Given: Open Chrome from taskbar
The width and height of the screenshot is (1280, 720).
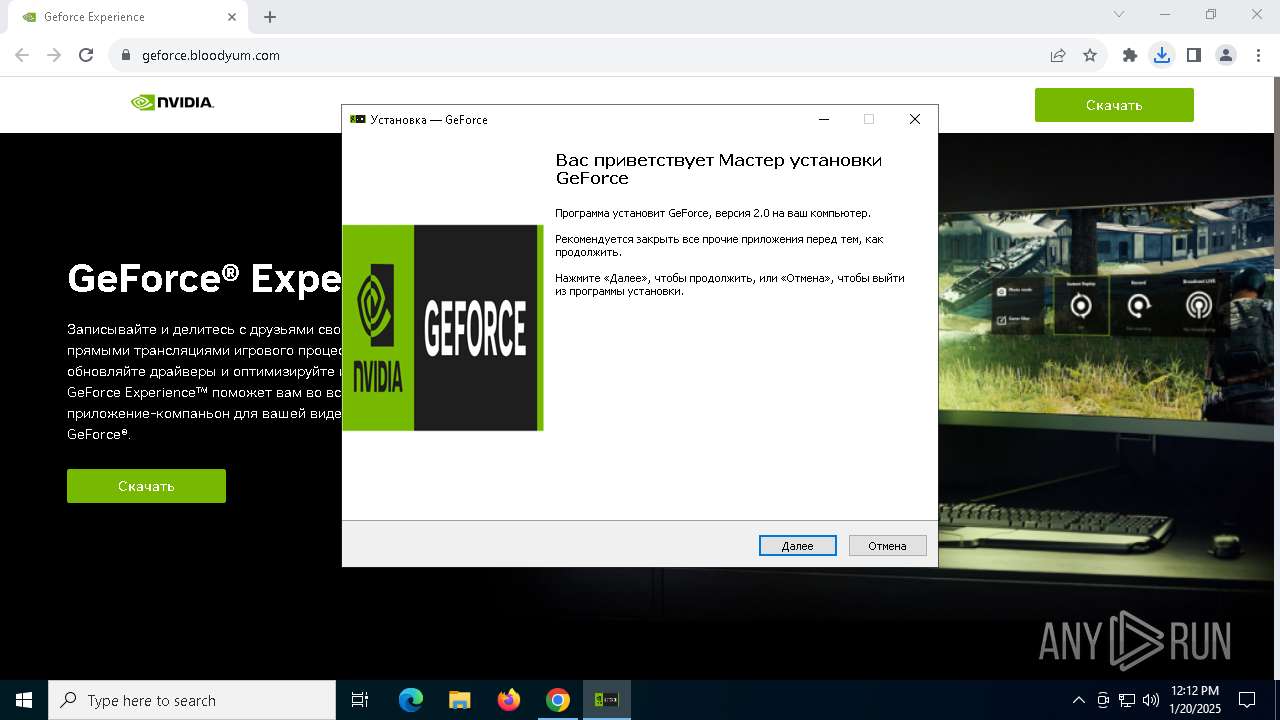Looking at the screenshot, I should pyautogui.click(x=558, y=700).
